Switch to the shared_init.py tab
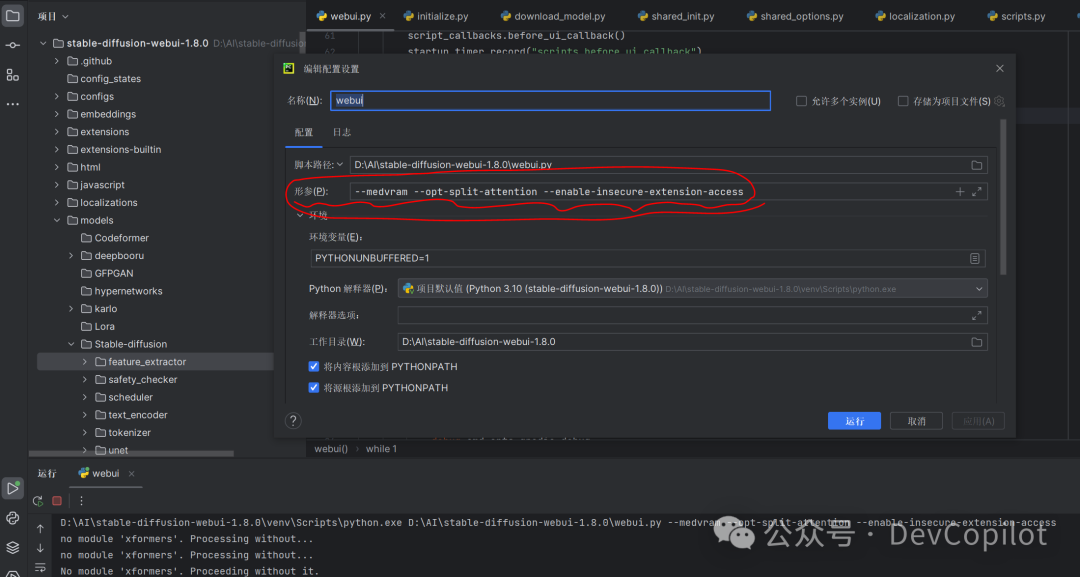The width and height of the screenshot is (1080, 577). click(676, 16)
